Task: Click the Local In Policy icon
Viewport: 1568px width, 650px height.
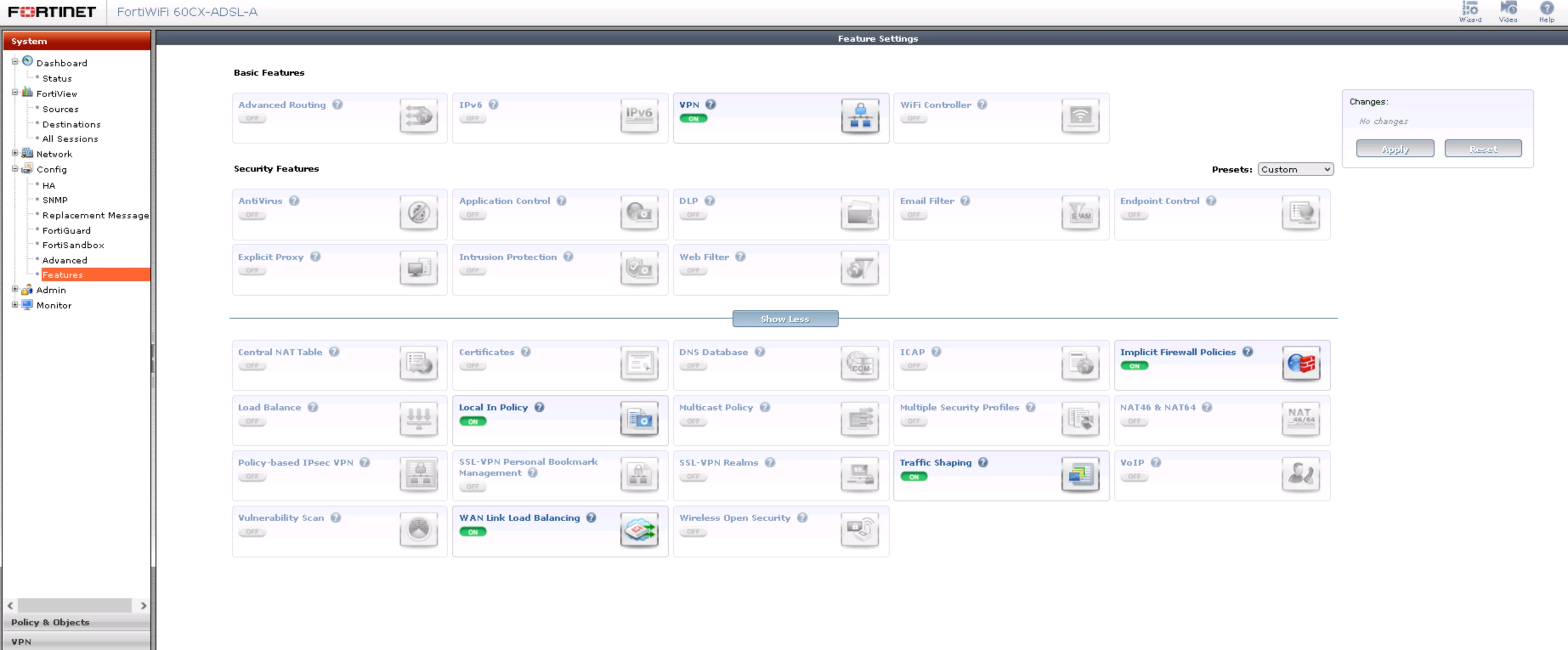Action: pos(639,419)
